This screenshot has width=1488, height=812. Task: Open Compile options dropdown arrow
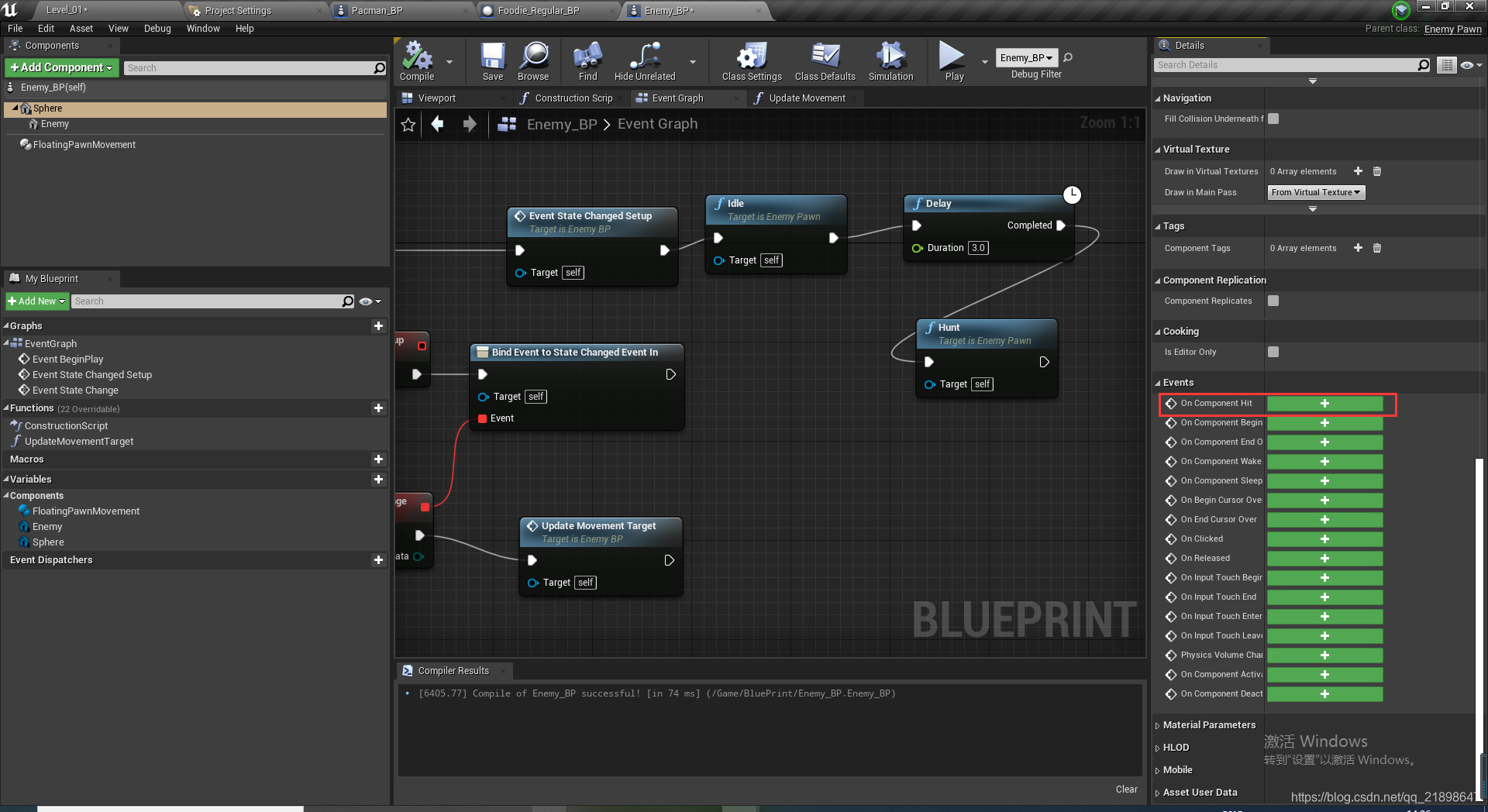coord(449,61)
